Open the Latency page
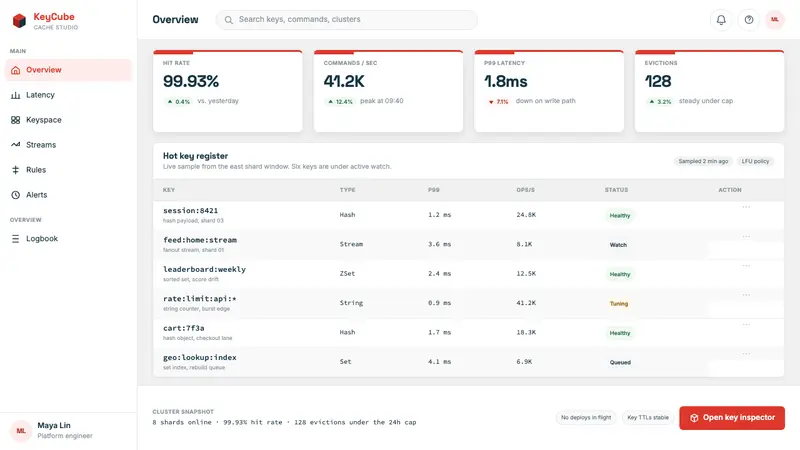Screen dimensions: 800x450 pyautogui.click(x=68, y=95)
